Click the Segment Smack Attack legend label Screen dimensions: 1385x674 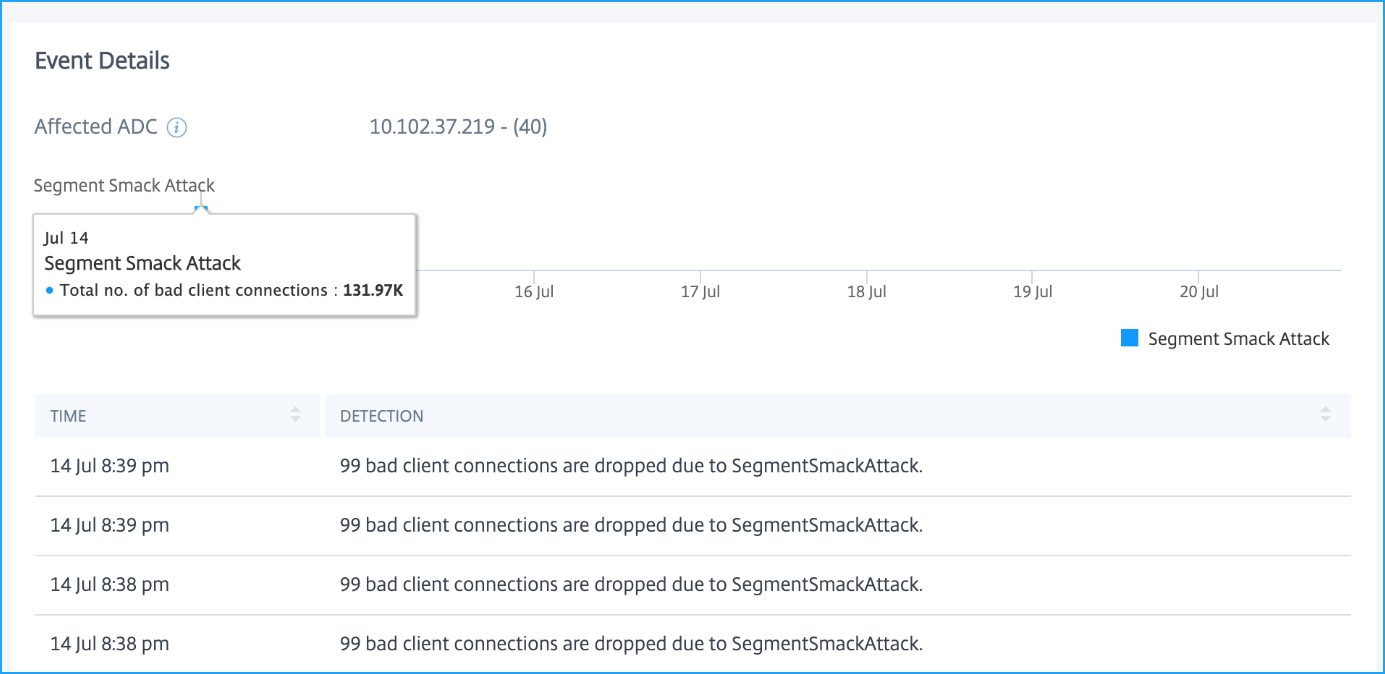point(1239,339)
